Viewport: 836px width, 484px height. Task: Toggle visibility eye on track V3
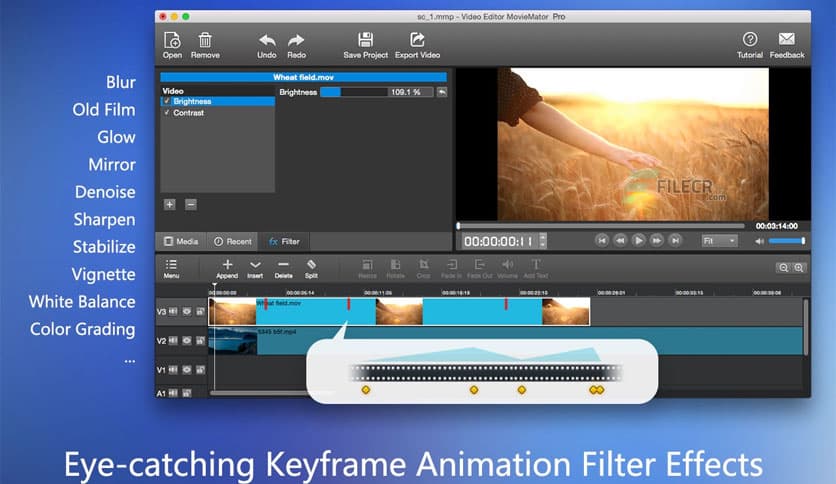pyautogui.click(x=187, y=311)
